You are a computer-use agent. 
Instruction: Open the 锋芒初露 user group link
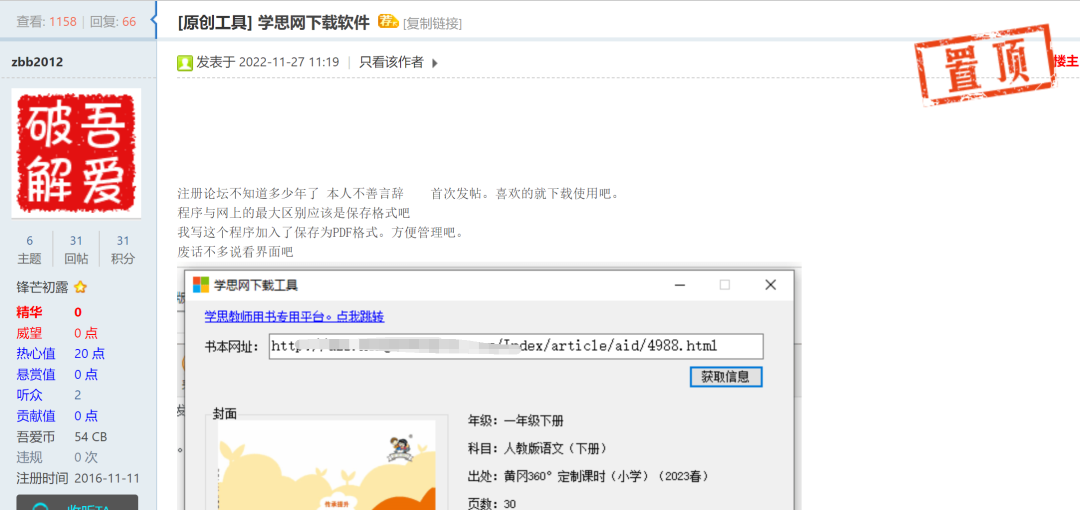[x=43, y=287]
